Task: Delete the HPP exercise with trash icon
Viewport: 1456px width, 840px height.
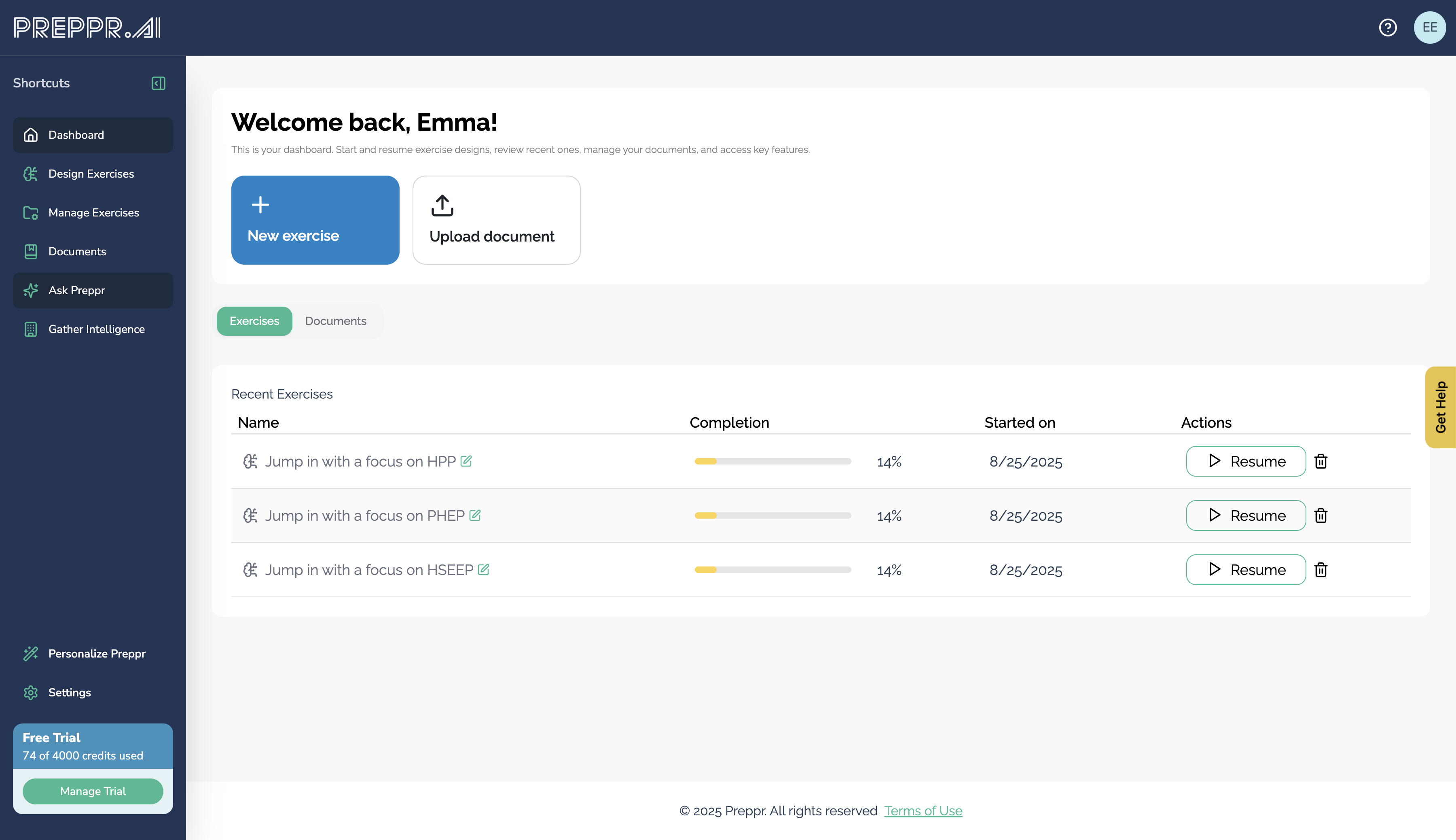Action: pyautogui.click(x=1321, y=461)
